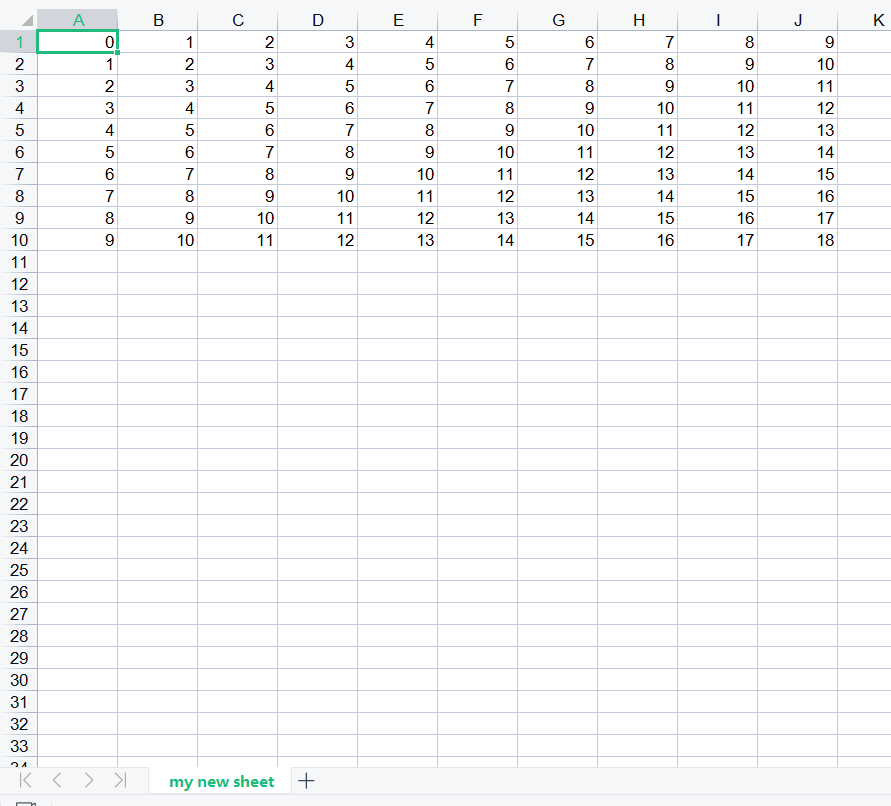Viewport: 891px width, 806px height.
Task: Select column D header
Action: [x=318, y=20]
